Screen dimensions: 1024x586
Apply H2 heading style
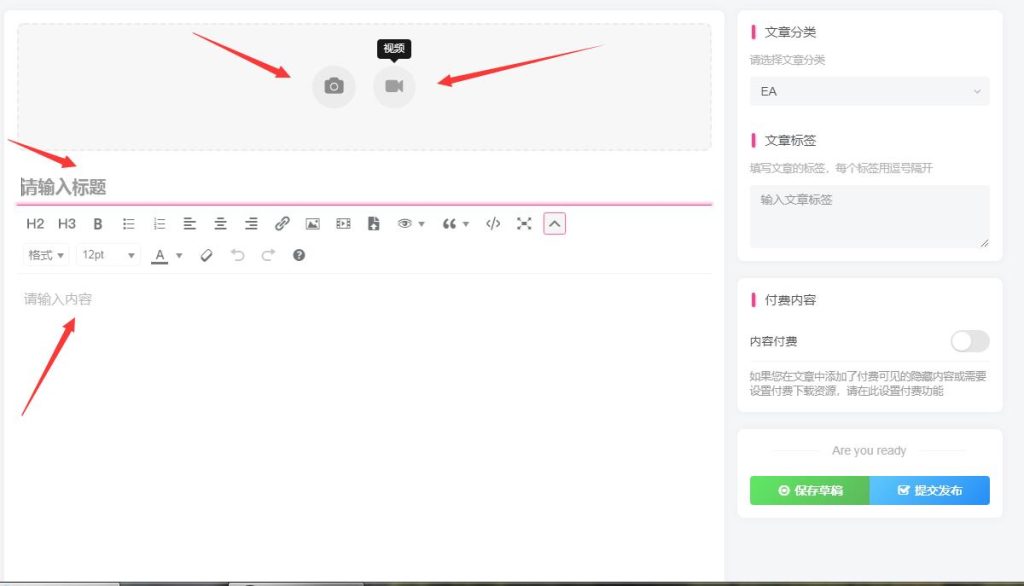(35, 224)
